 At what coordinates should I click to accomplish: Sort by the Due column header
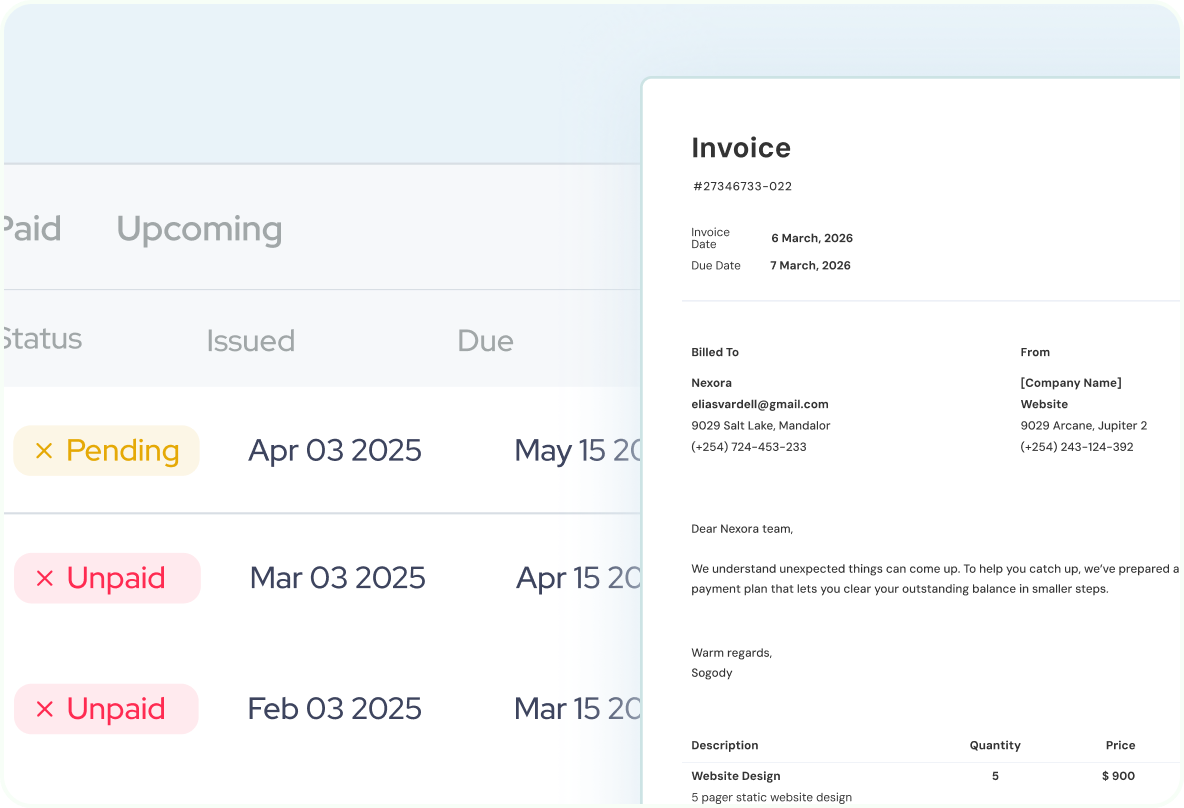485,341
